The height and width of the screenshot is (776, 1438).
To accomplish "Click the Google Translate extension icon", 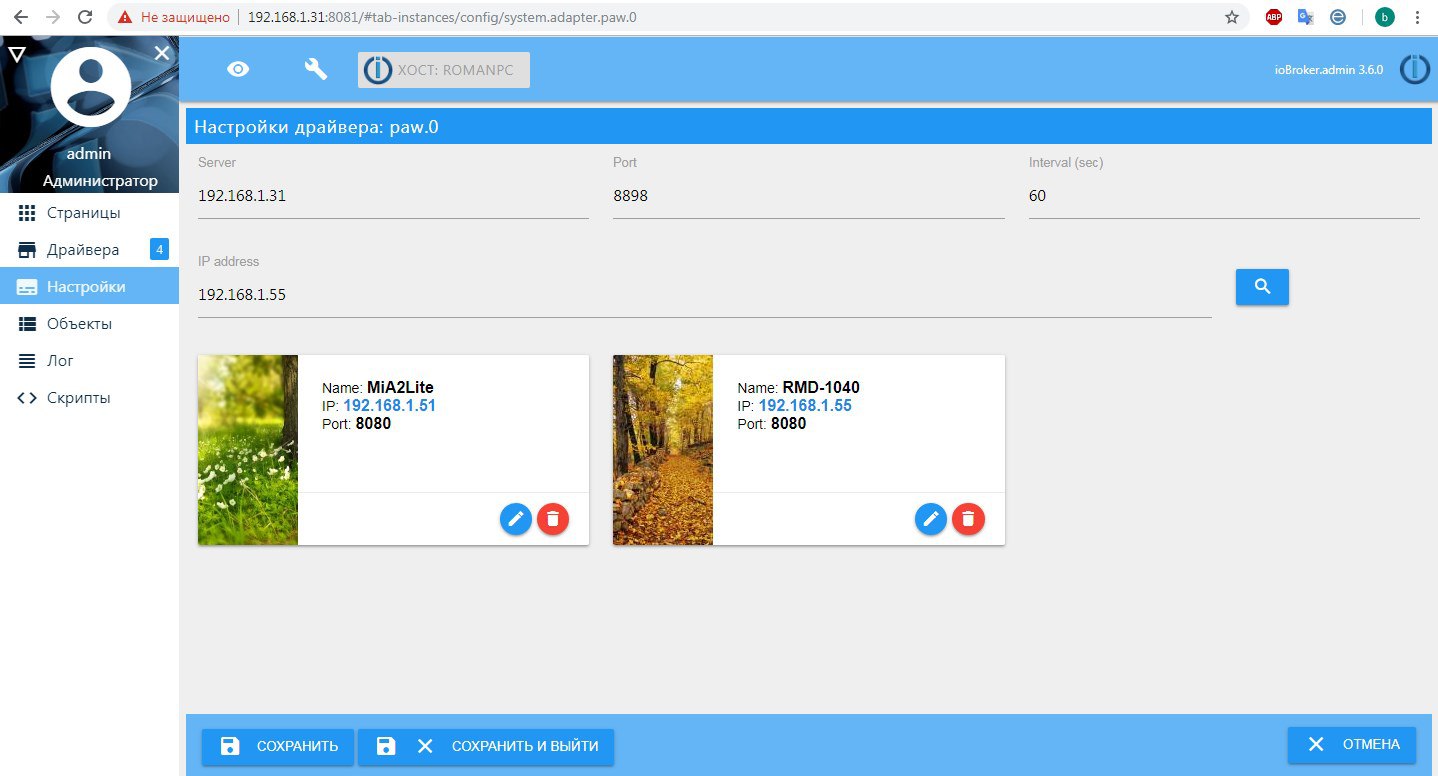I will [x=1306, y=17].
